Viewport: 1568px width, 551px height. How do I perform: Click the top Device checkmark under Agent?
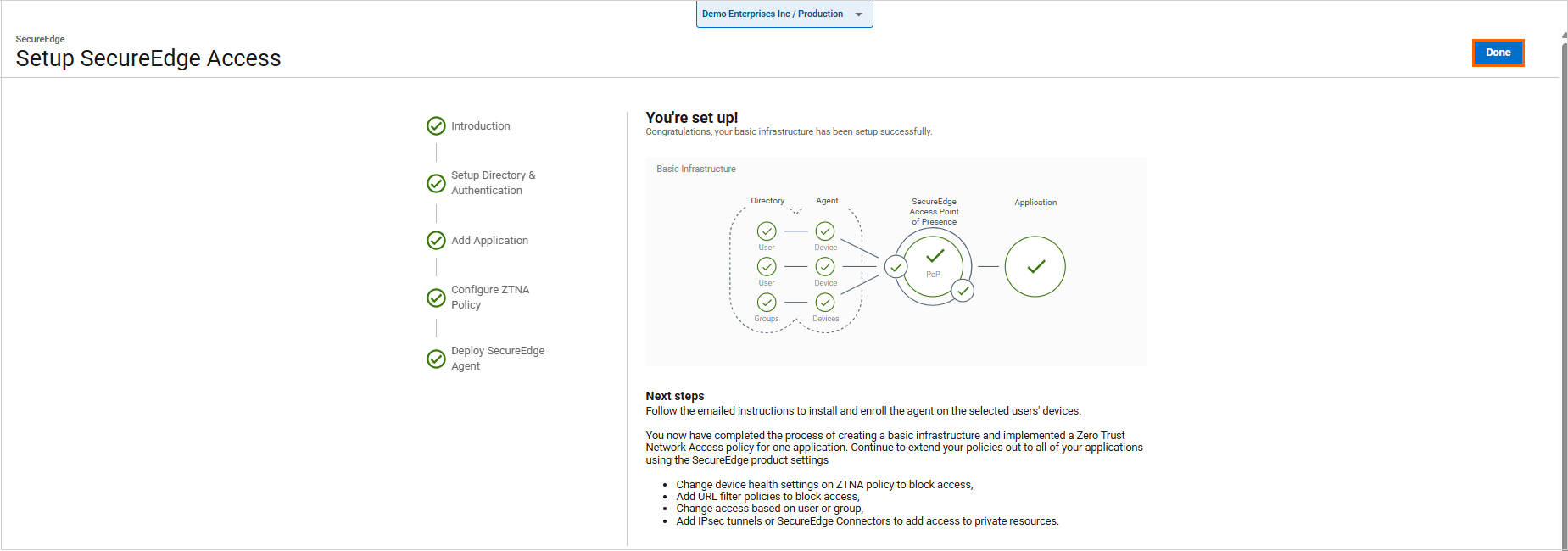825,231
